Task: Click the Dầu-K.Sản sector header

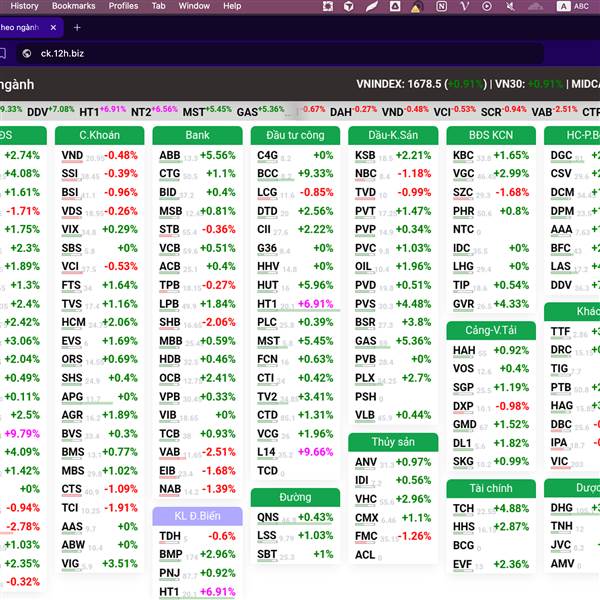Action: pyautogui.click(x=393, y=135)
